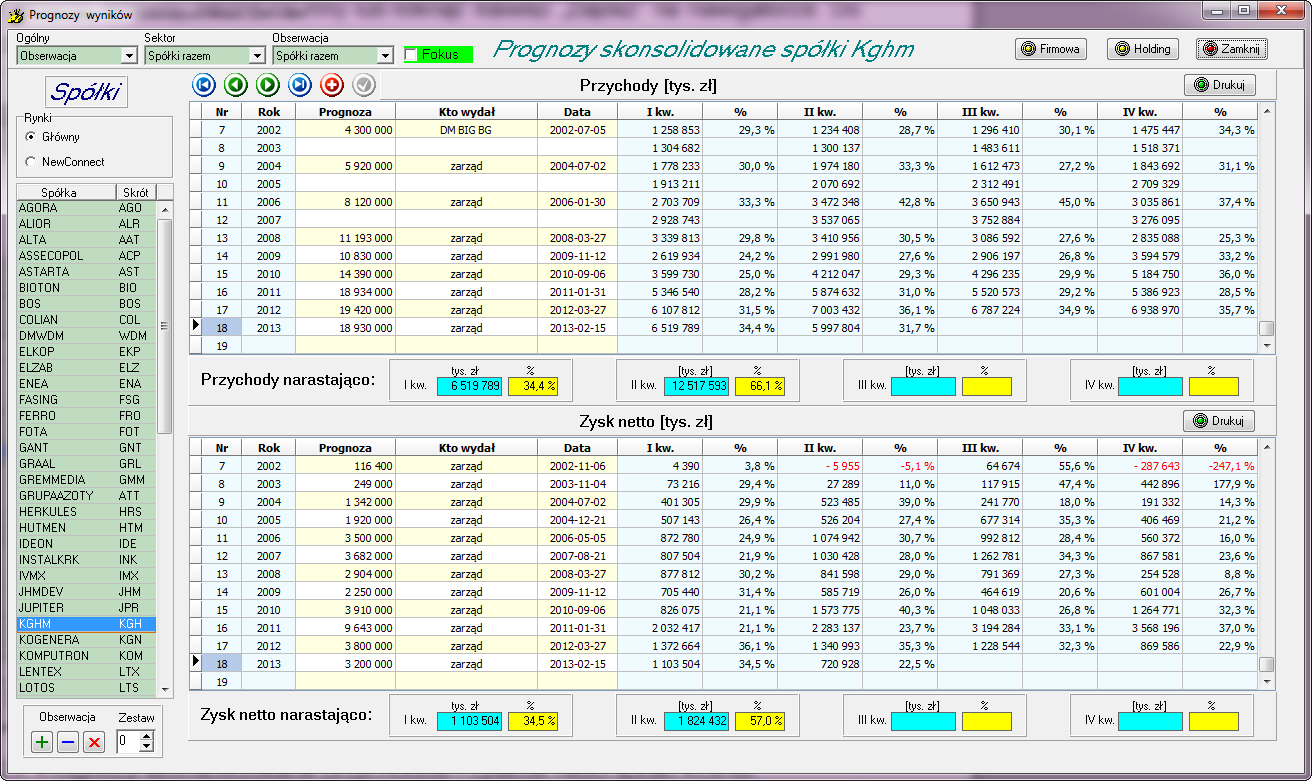Add new record red plus icon

(x=332, y=85)
